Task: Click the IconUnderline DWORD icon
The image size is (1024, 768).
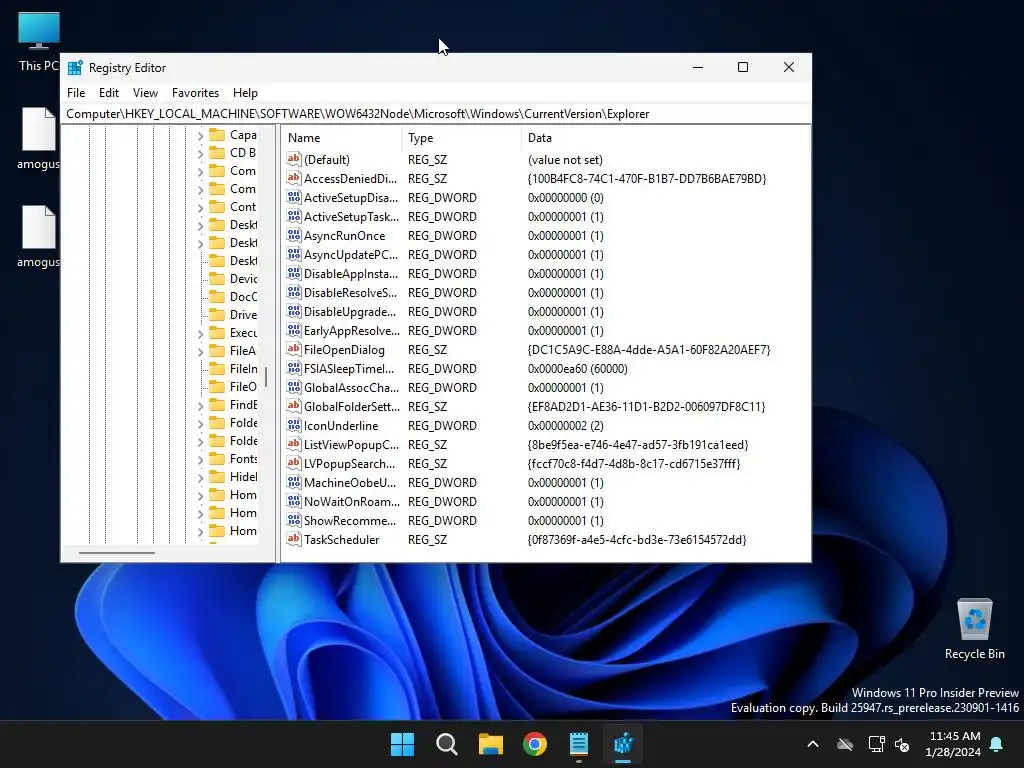Action: pos(294,425)
